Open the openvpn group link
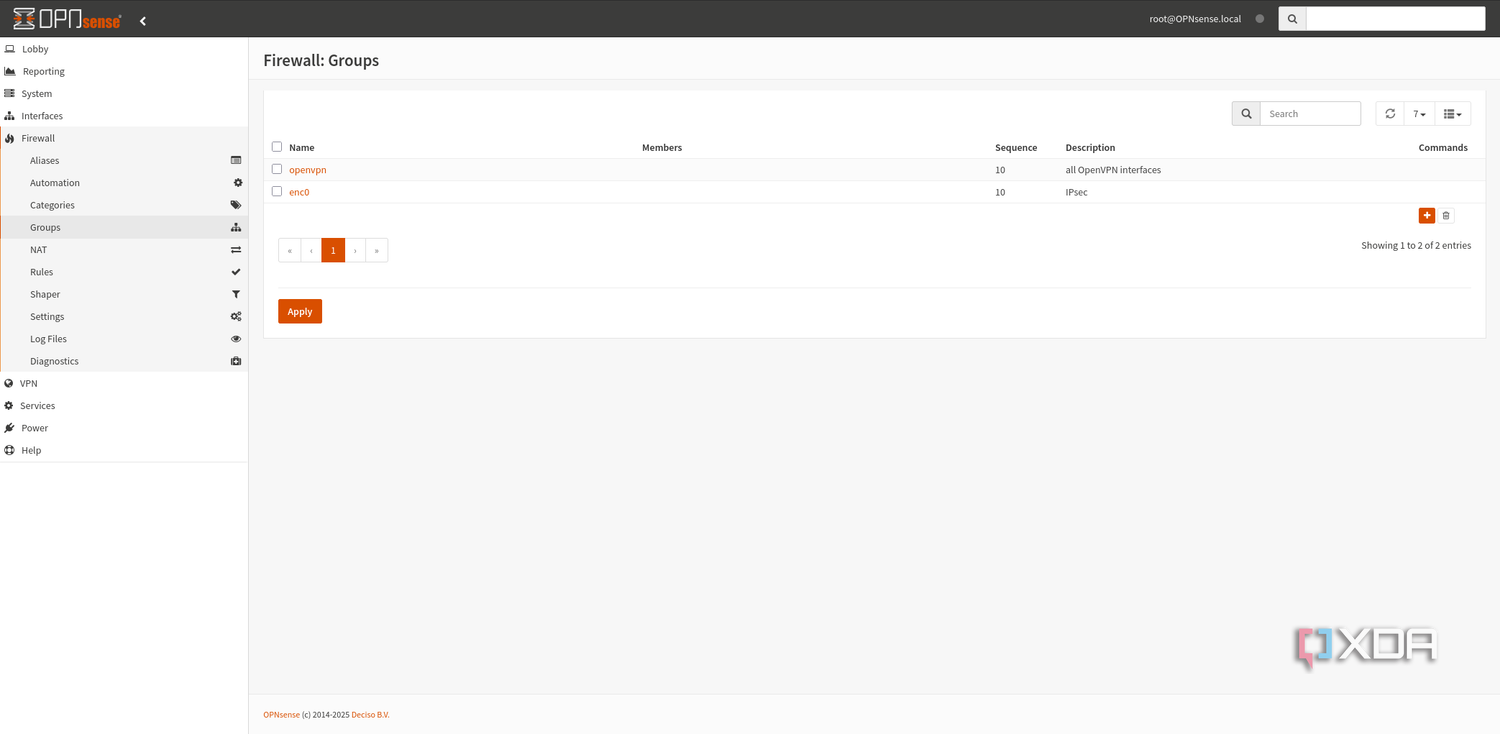The height and width of the screenshot is (734, 1500). click(x=308, y=170)
